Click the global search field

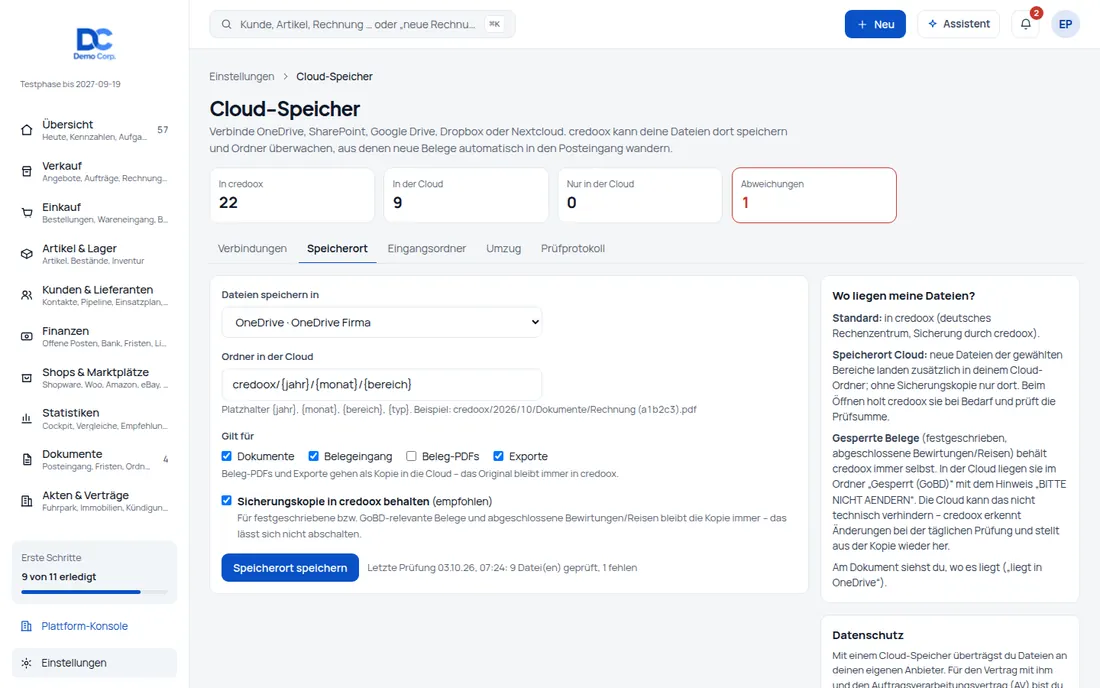point(362,24)
